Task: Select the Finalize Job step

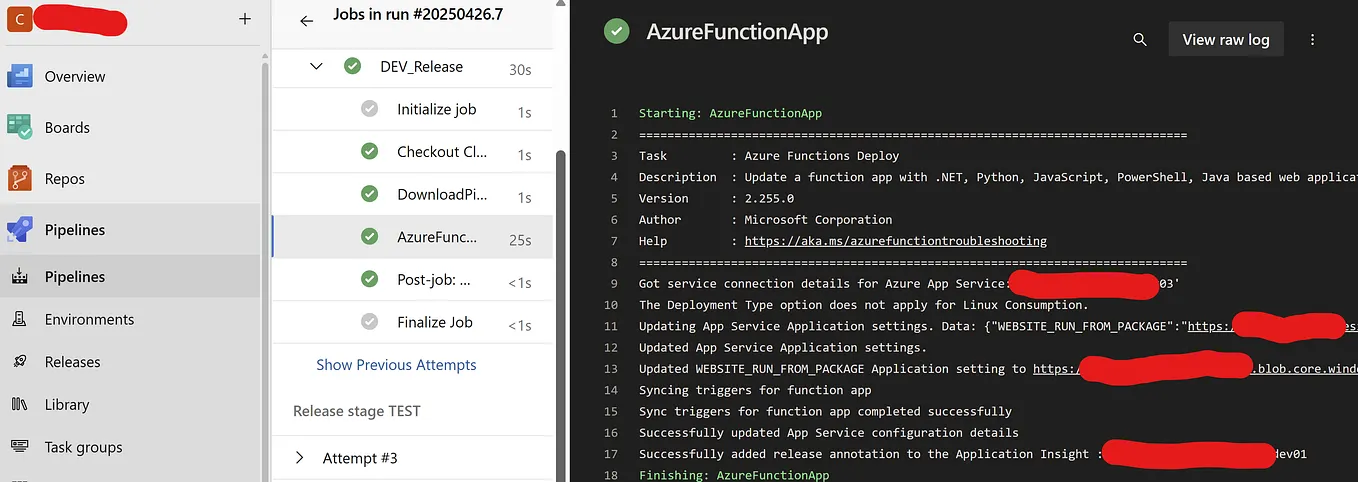Action: click(434, 322)
